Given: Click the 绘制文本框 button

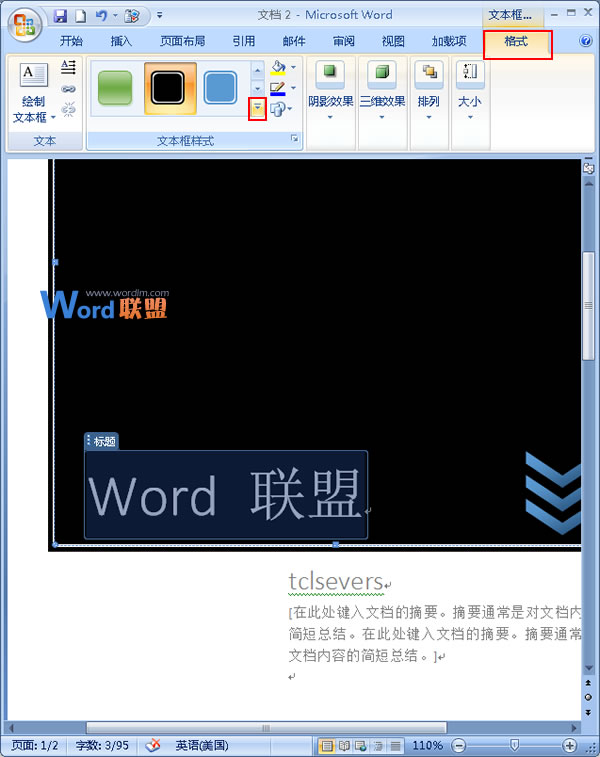Looking at the screenshot, I should tap(33, 93).
